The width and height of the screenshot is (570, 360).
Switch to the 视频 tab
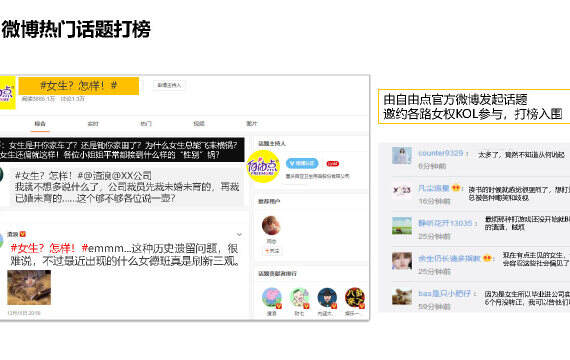(199, 124)
